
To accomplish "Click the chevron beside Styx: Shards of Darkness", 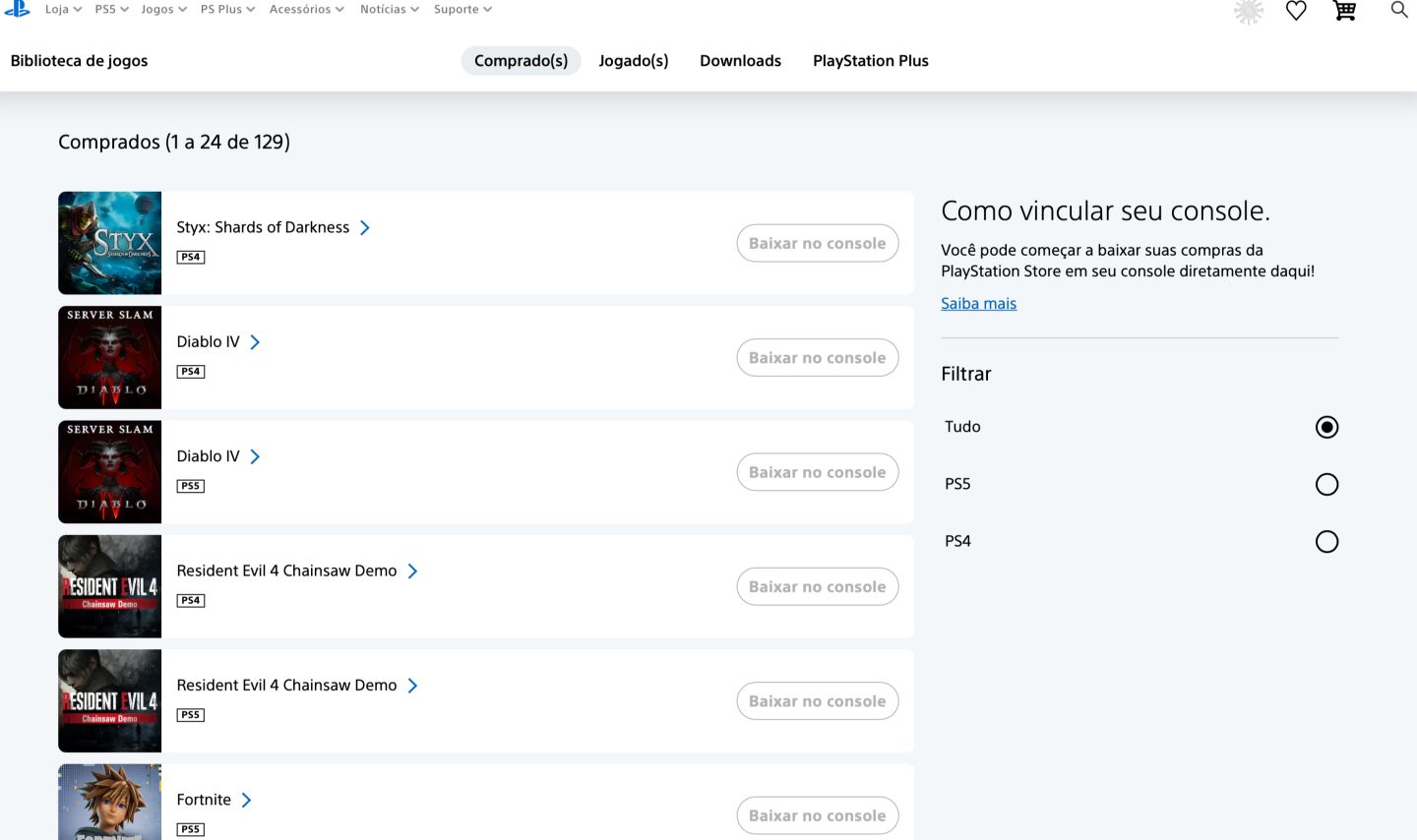I will (365, 227).
